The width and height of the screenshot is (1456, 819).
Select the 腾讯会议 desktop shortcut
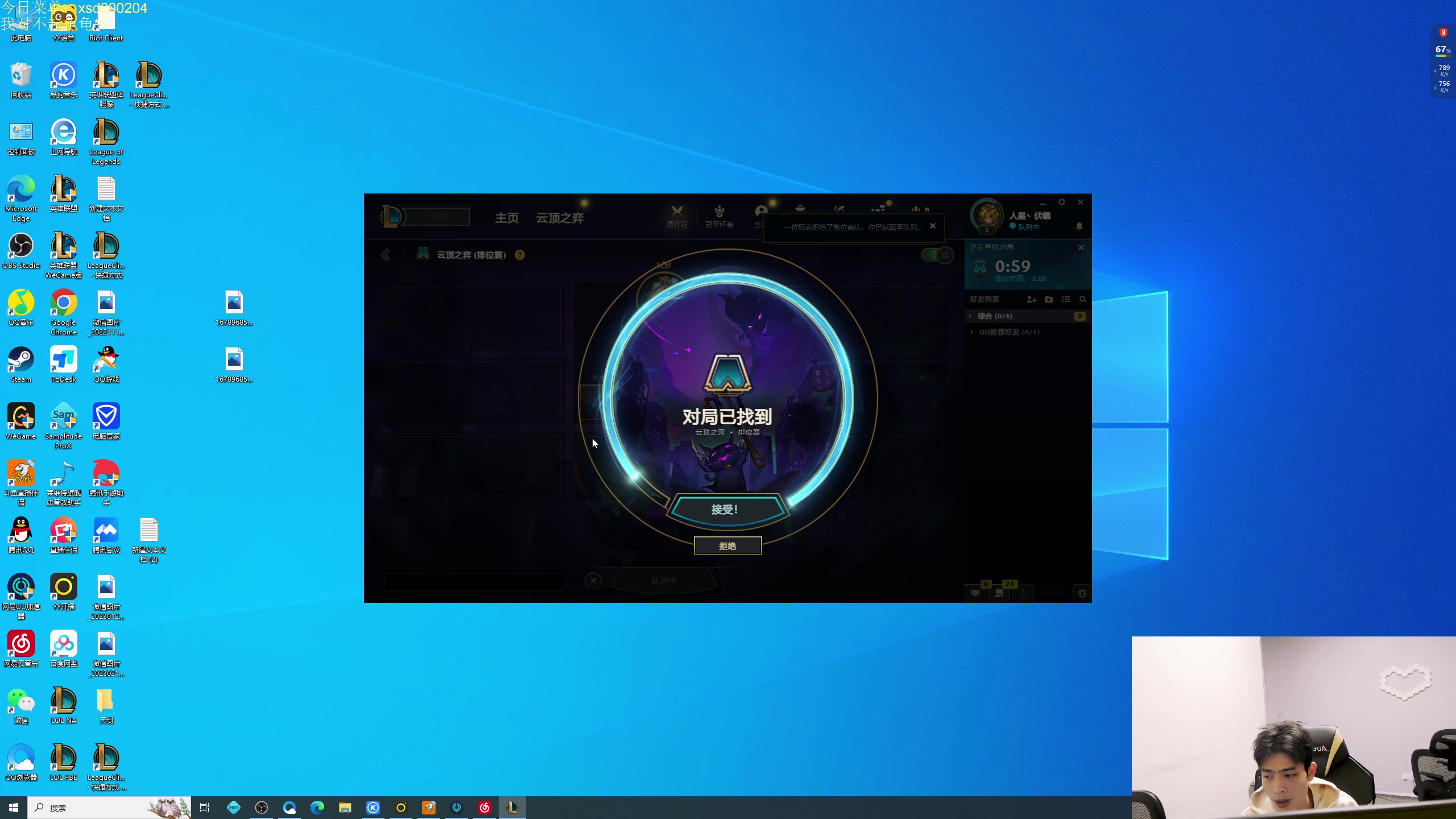point(106,535)
